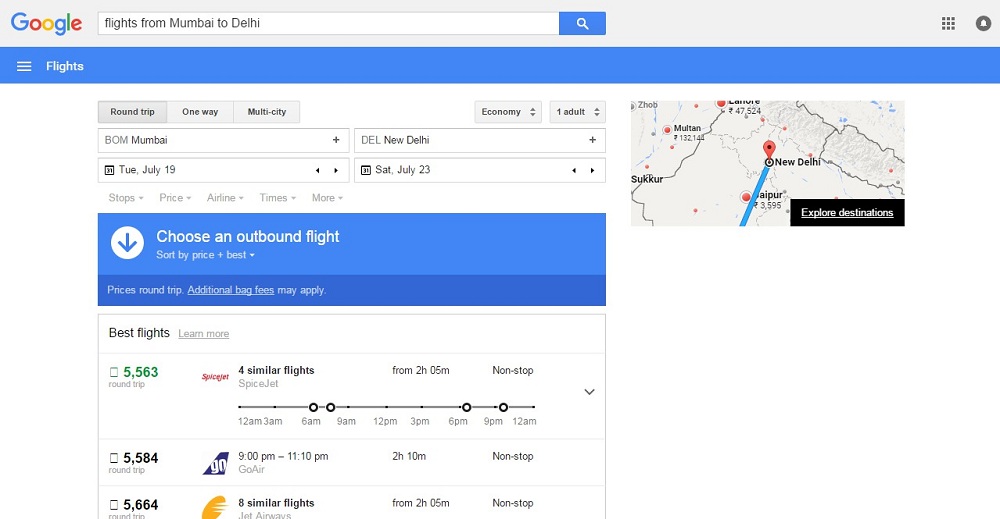
Task: Click the Flights header title
Action: [64, 66]
